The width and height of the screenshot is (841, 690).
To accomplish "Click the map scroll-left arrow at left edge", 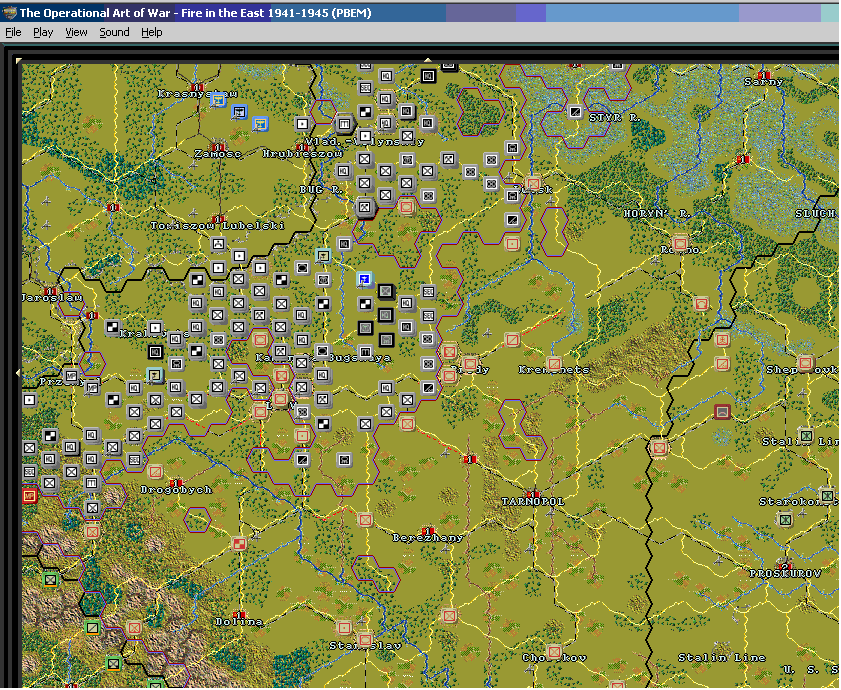I will tap(19, 372).
